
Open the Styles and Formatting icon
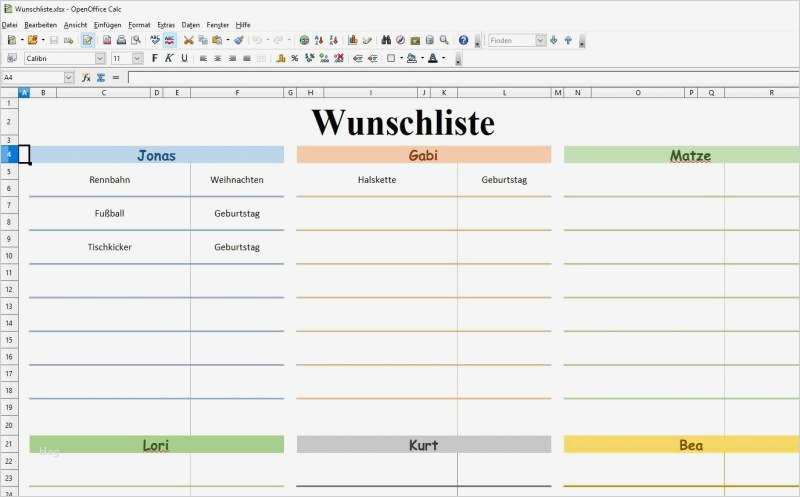pos(12,58)
